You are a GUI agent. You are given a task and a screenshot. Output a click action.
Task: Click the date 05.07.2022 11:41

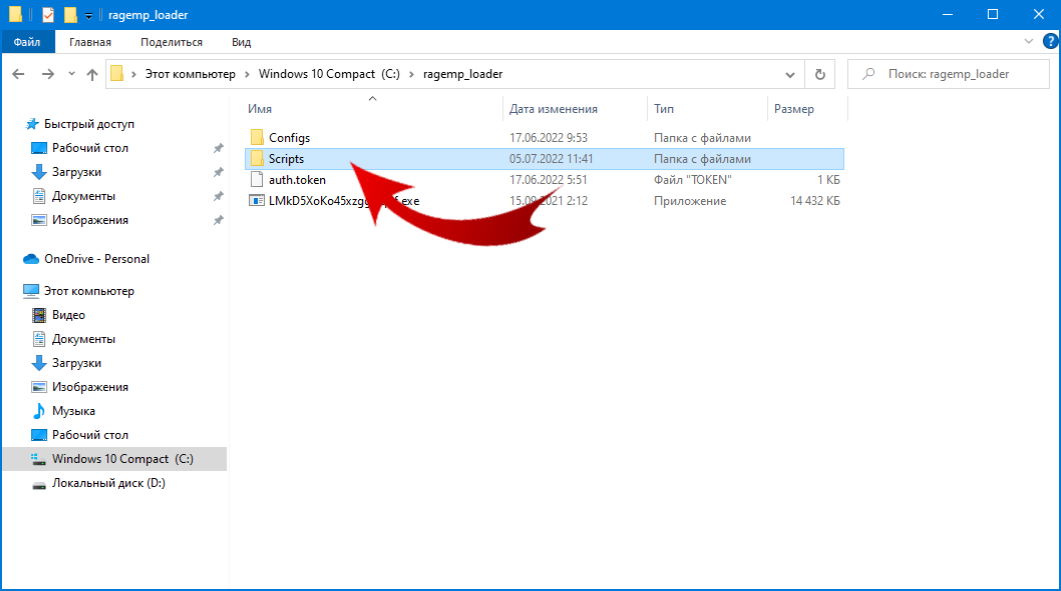[551, 158]
